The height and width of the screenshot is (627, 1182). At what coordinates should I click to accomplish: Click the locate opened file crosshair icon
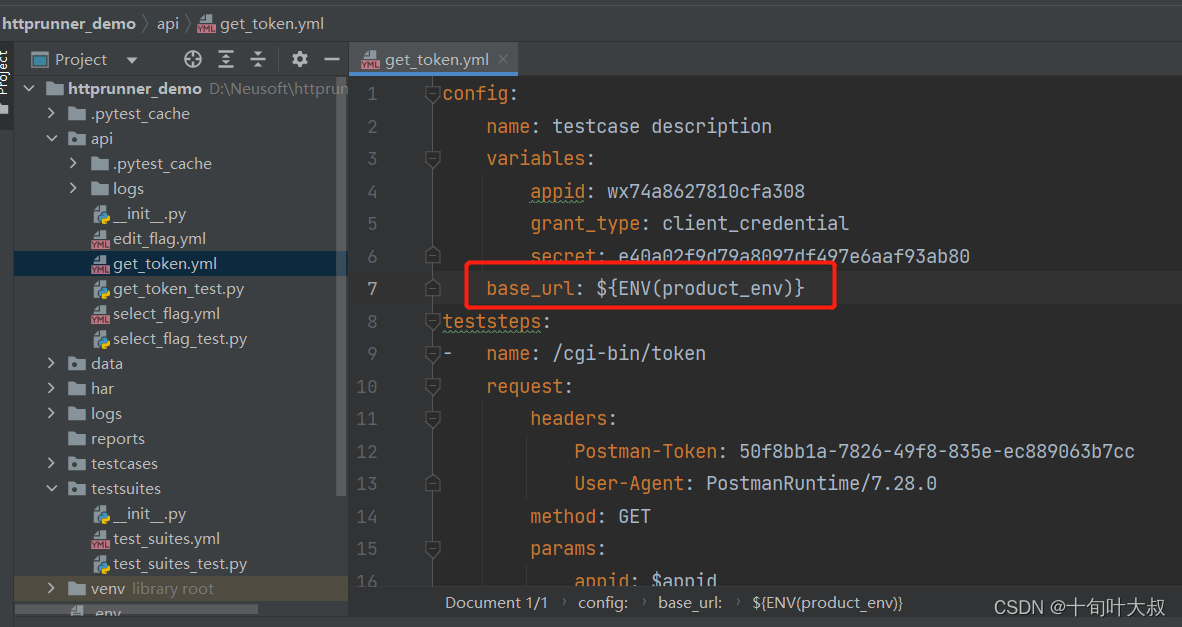click(x=193, y=60)
